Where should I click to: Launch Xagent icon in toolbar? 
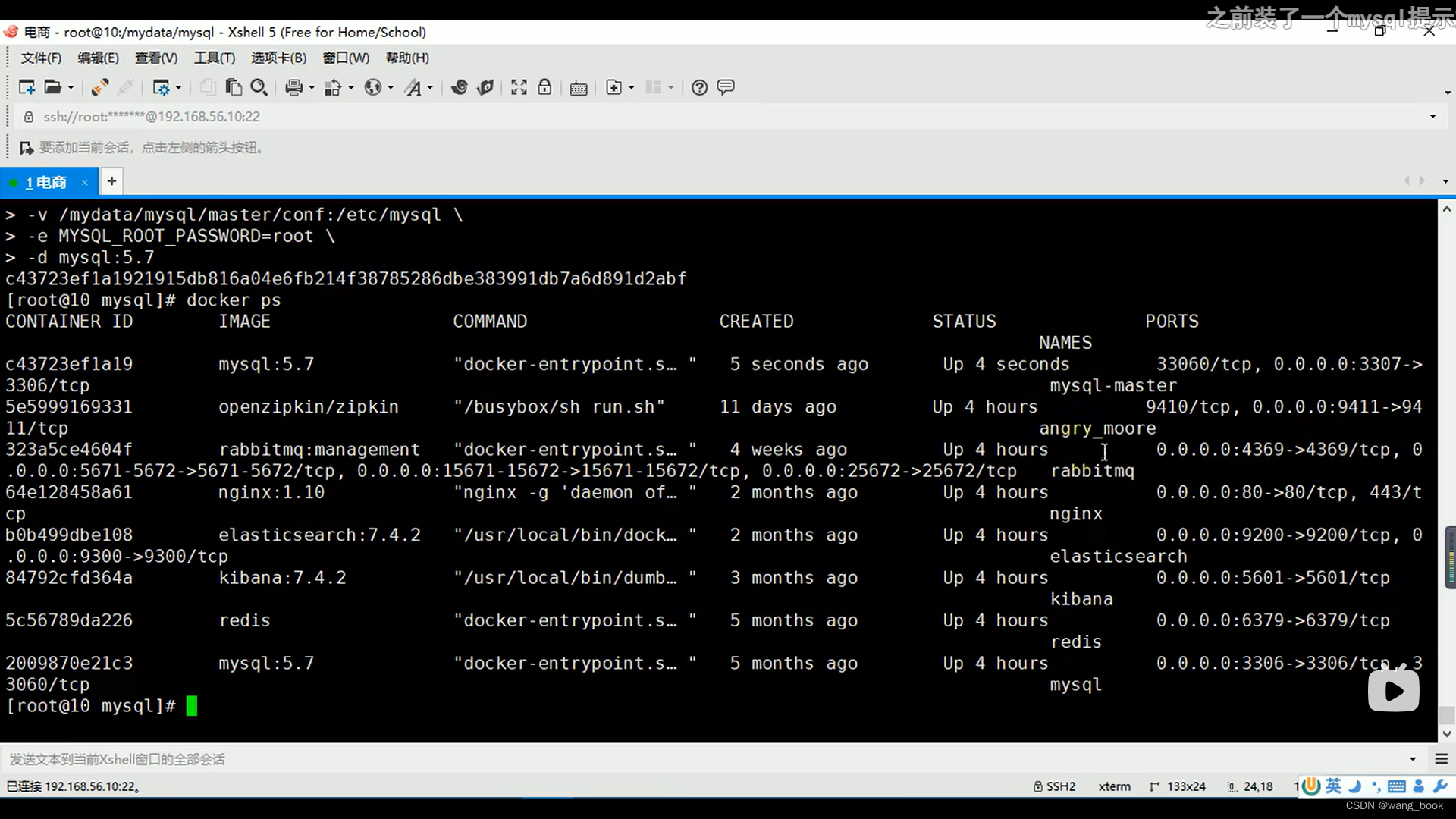click(485, 87)
